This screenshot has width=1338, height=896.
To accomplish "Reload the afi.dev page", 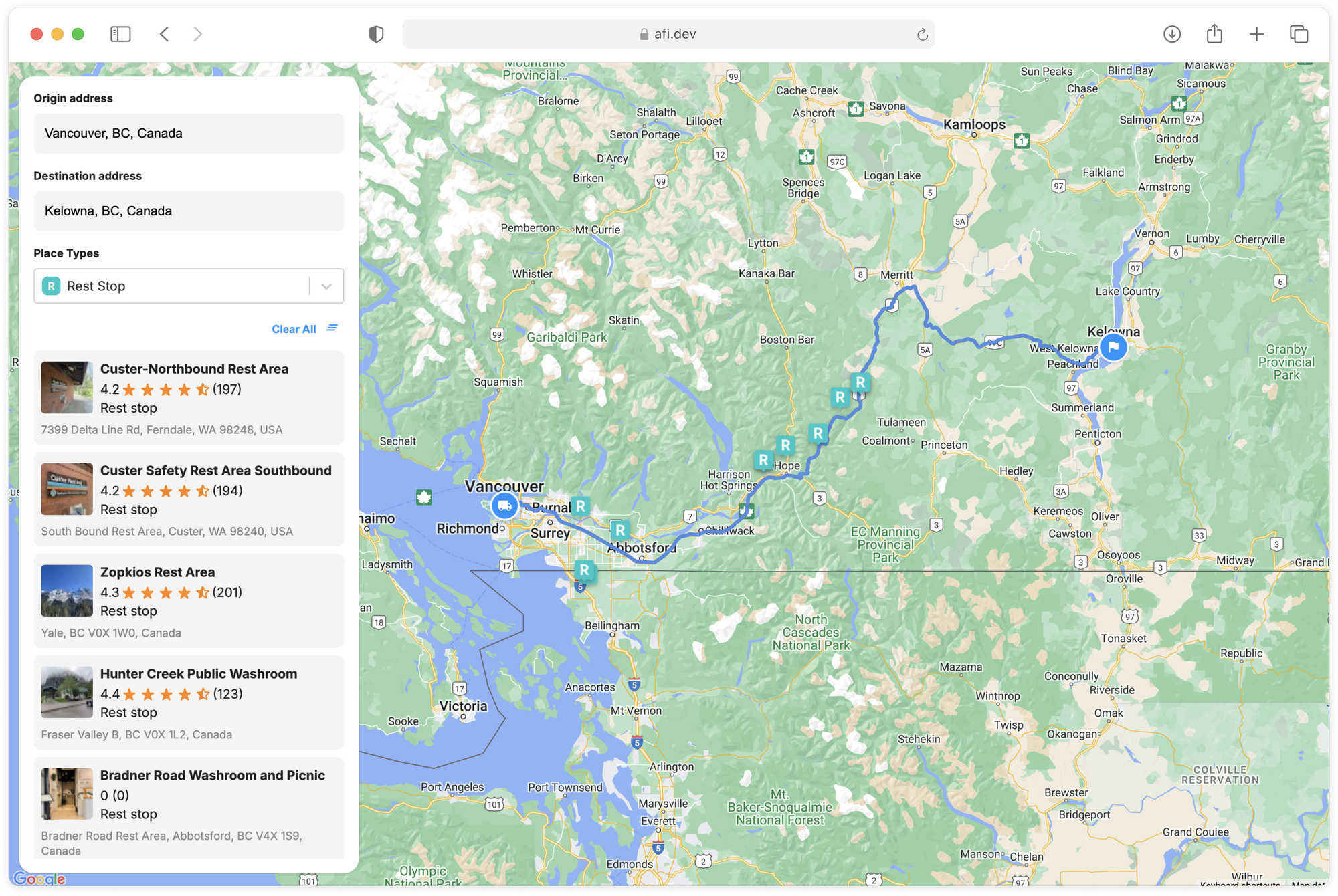I will click(x=923, y=34).
